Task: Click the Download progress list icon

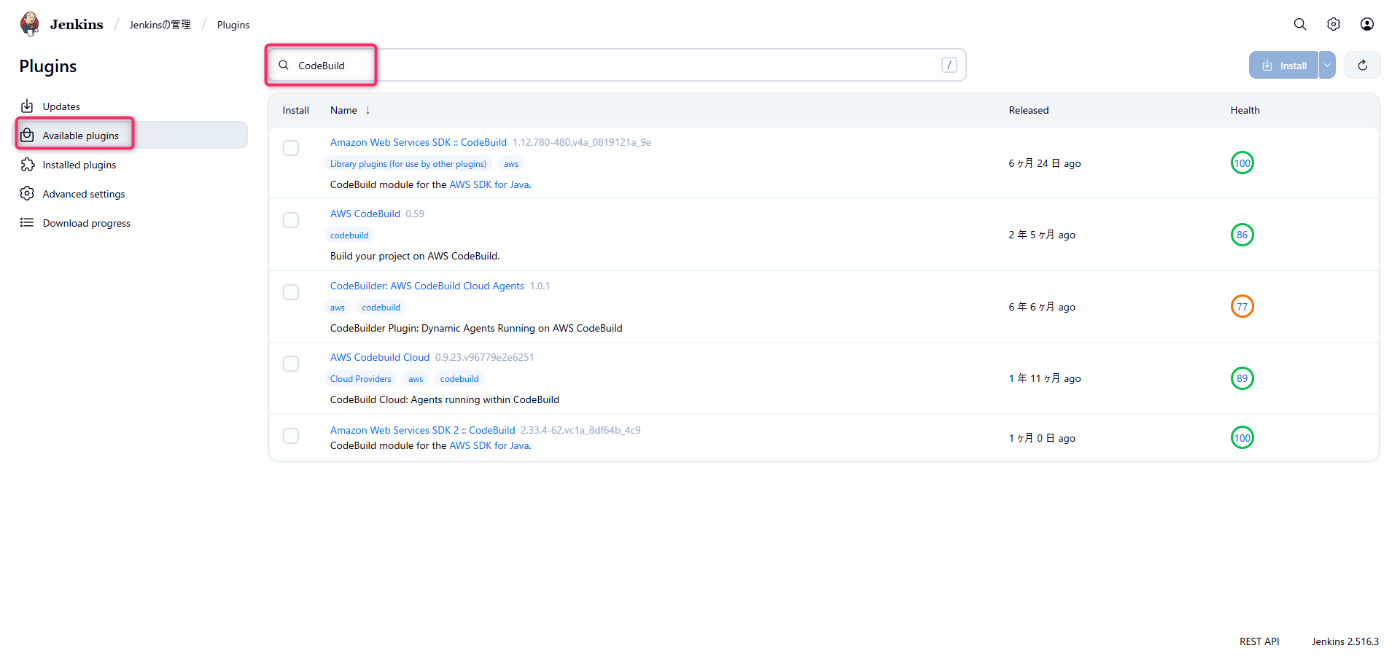Action: (x=28, y=223)
